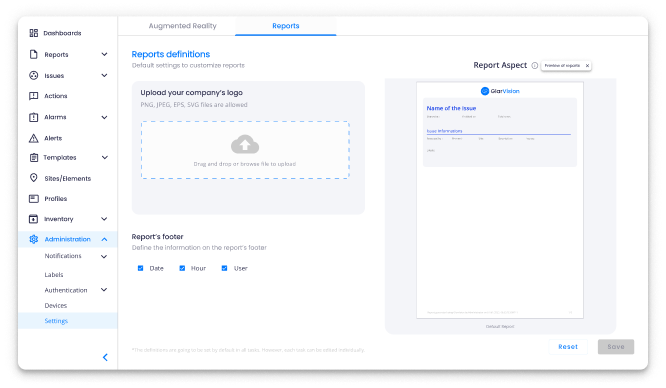Open Dashboards from the sidebar
Screen dimensions: 666x388
pos(62,33)
